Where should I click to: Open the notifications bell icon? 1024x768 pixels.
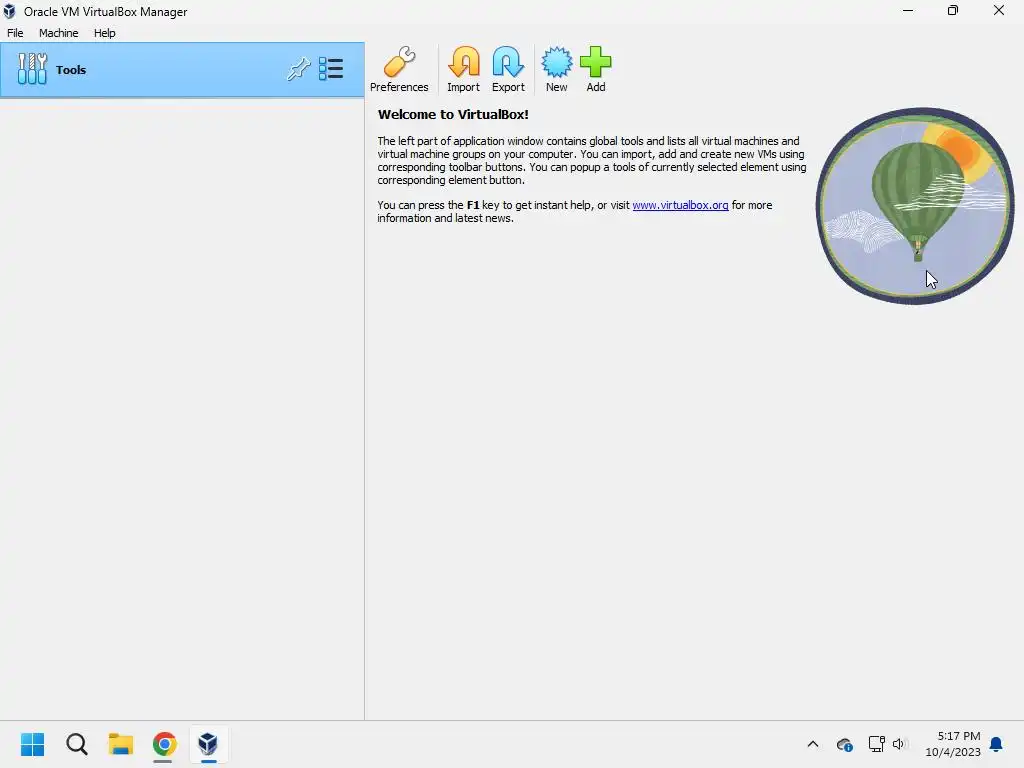[997, 744]
